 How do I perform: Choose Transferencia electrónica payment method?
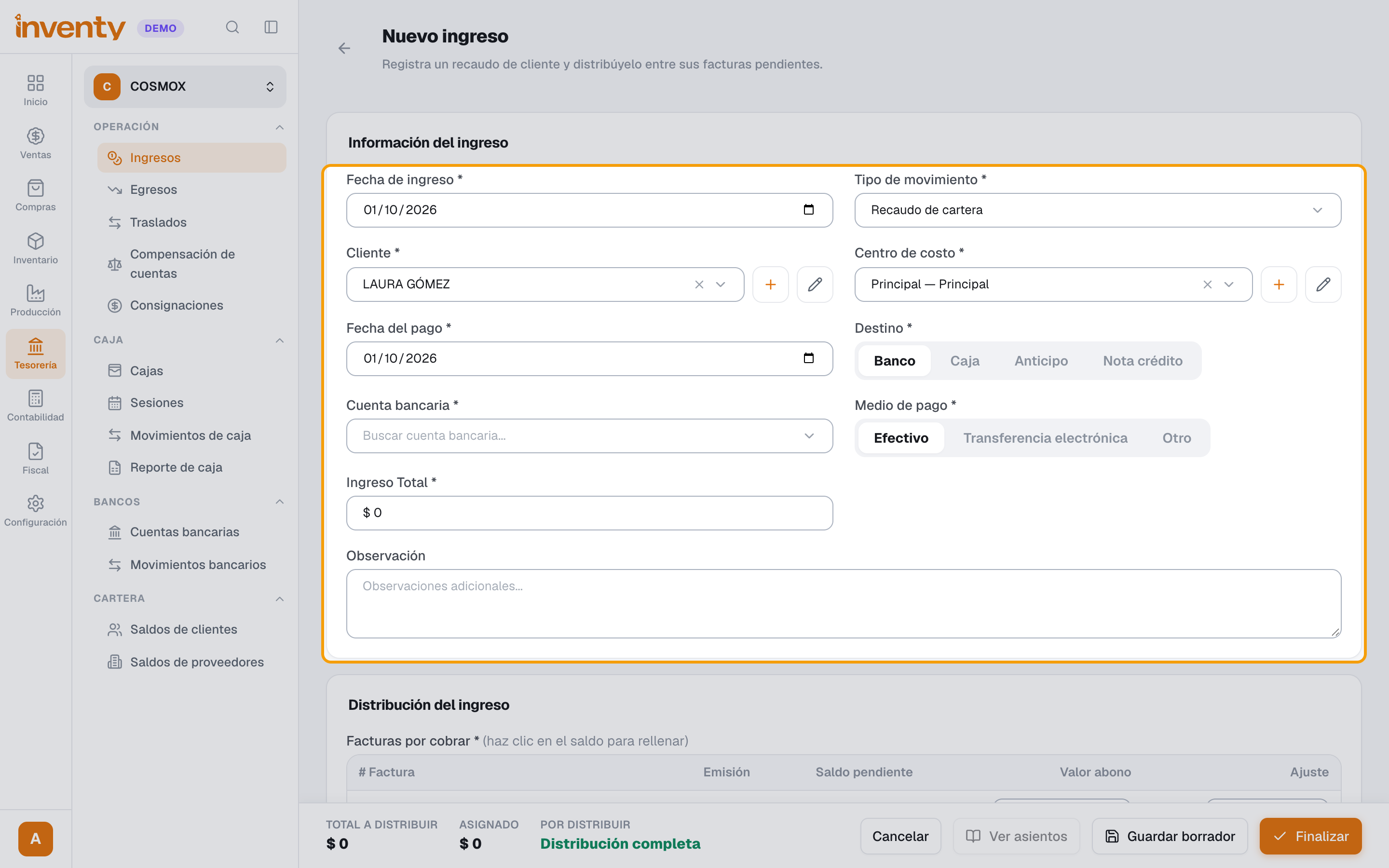pos(1045,438)
